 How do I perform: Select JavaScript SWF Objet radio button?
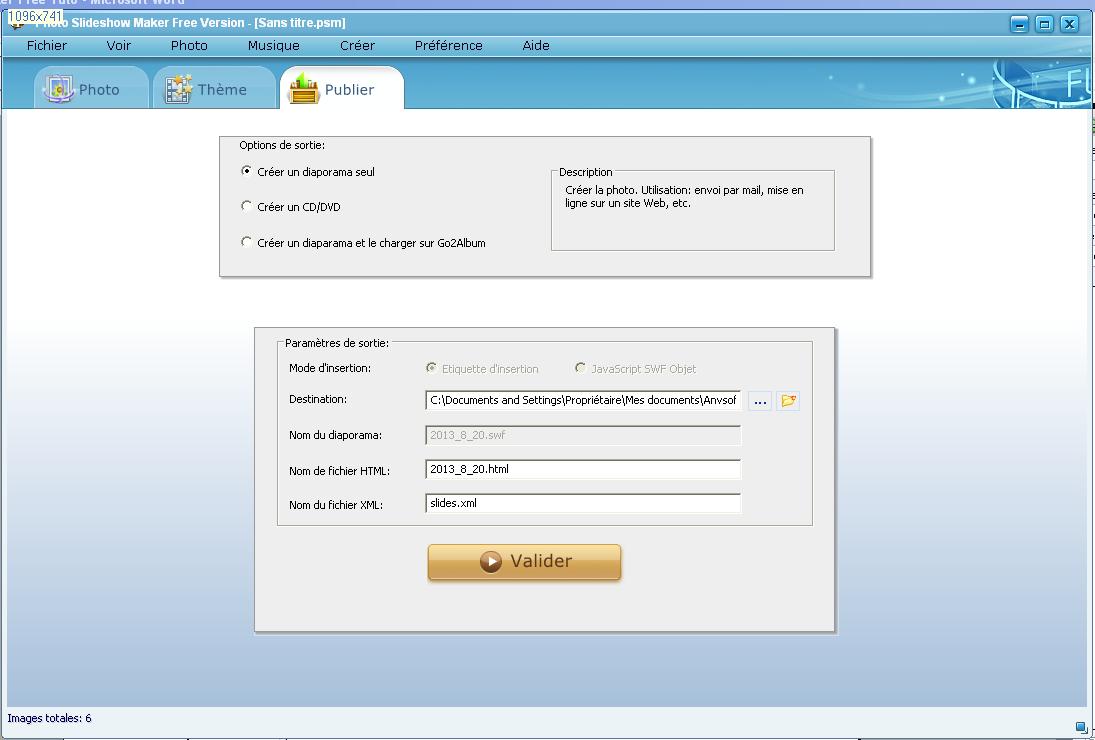click(x=580, y=368)
